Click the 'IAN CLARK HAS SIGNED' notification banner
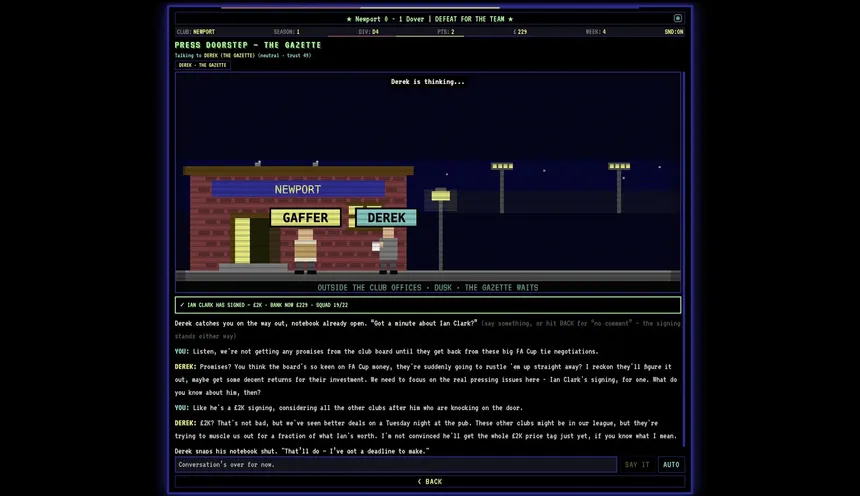The height and width of the screenshot is (496, 860). point(428,305)
